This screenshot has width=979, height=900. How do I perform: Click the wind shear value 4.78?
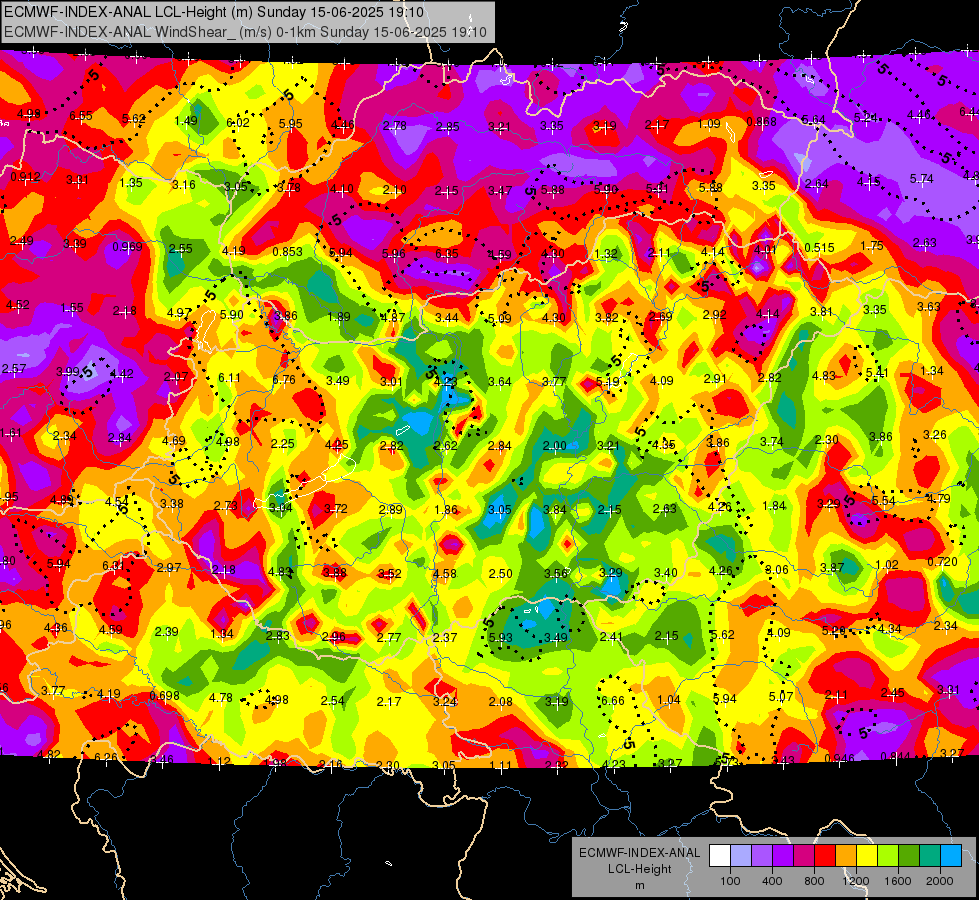[221, 698]
